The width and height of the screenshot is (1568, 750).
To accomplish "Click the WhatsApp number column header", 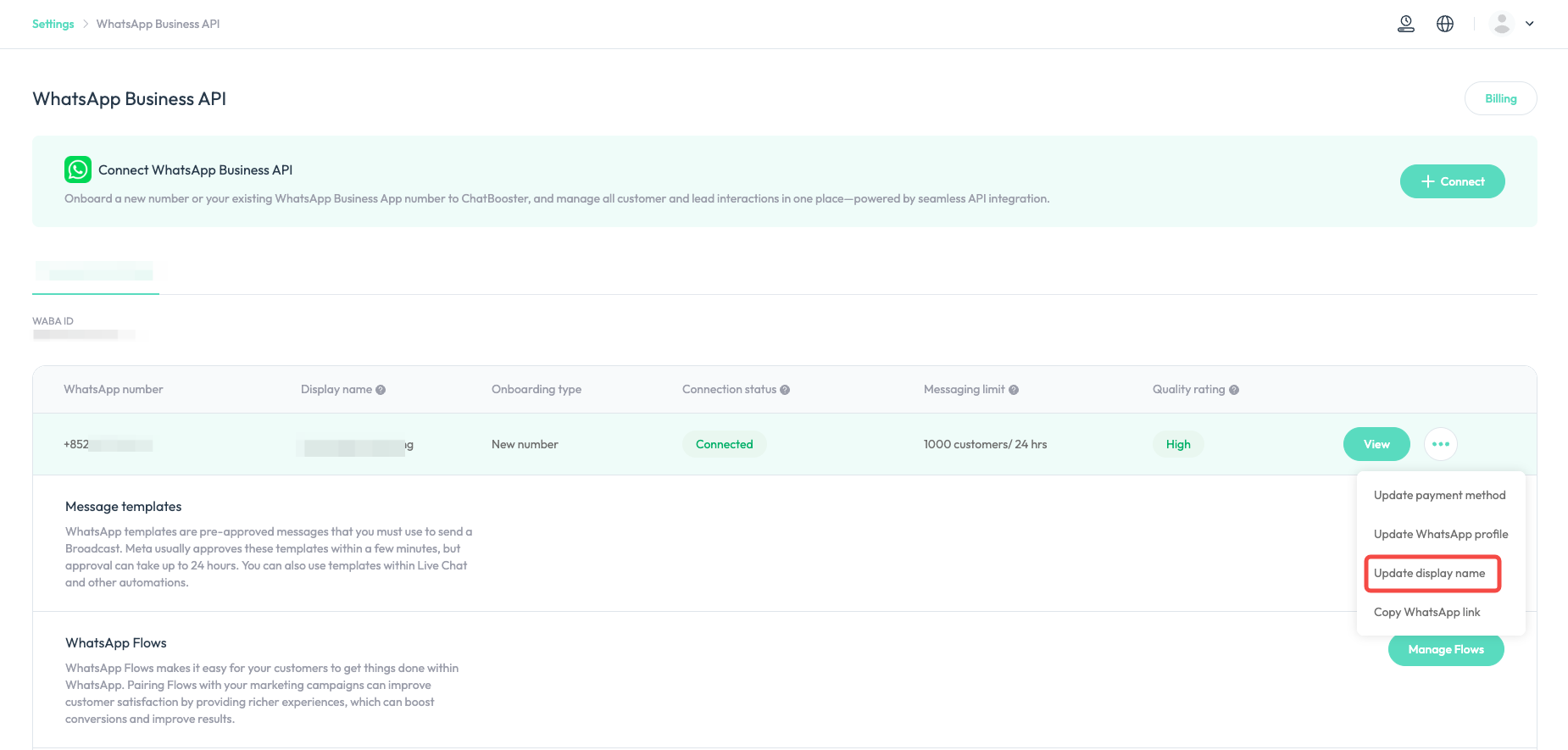I will [114, 390].
